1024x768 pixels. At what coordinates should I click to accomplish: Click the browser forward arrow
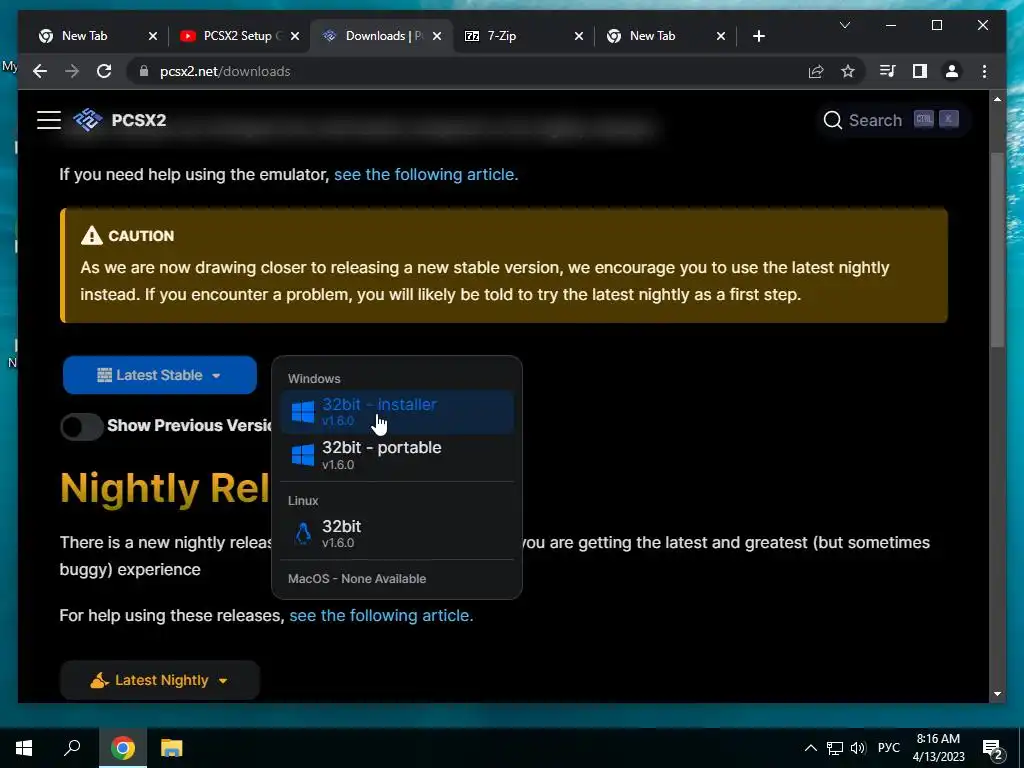[x=72, y=71]
